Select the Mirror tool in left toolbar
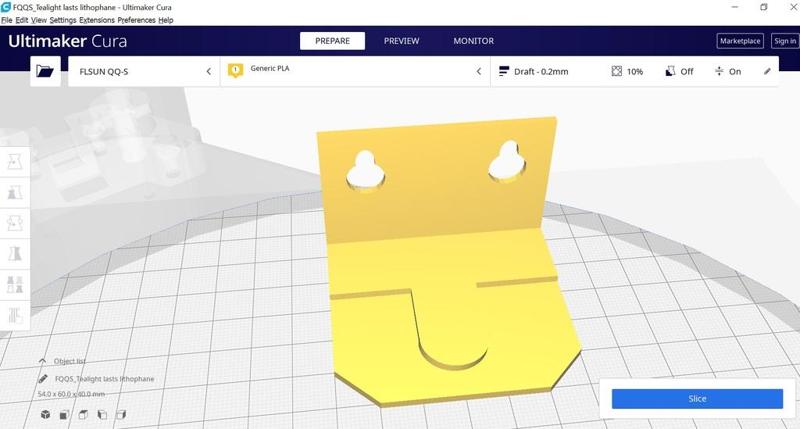 coord(15,254)
